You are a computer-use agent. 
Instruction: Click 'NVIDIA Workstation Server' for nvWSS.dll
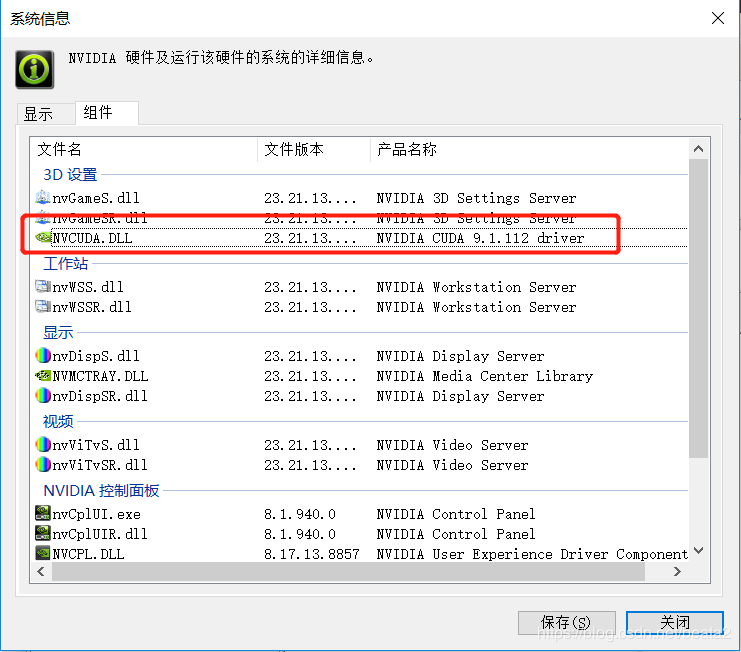[476, 287]
